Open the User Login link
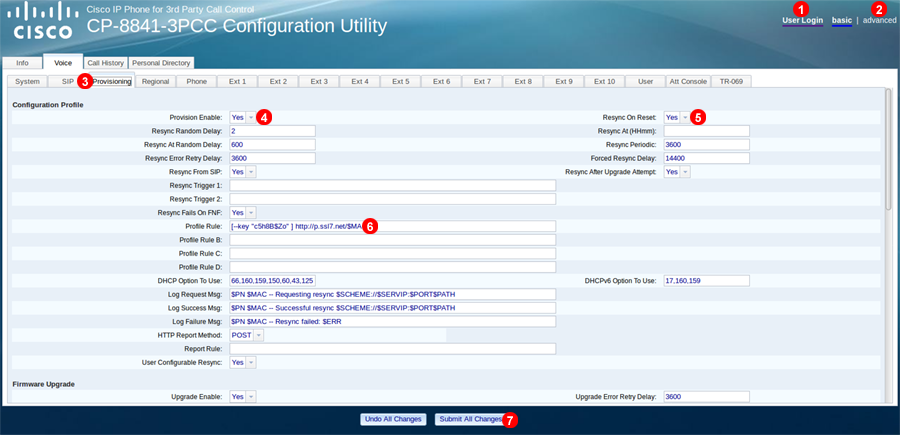The height and width of the screenshot is (435, 900). click(x=802, y=21)
